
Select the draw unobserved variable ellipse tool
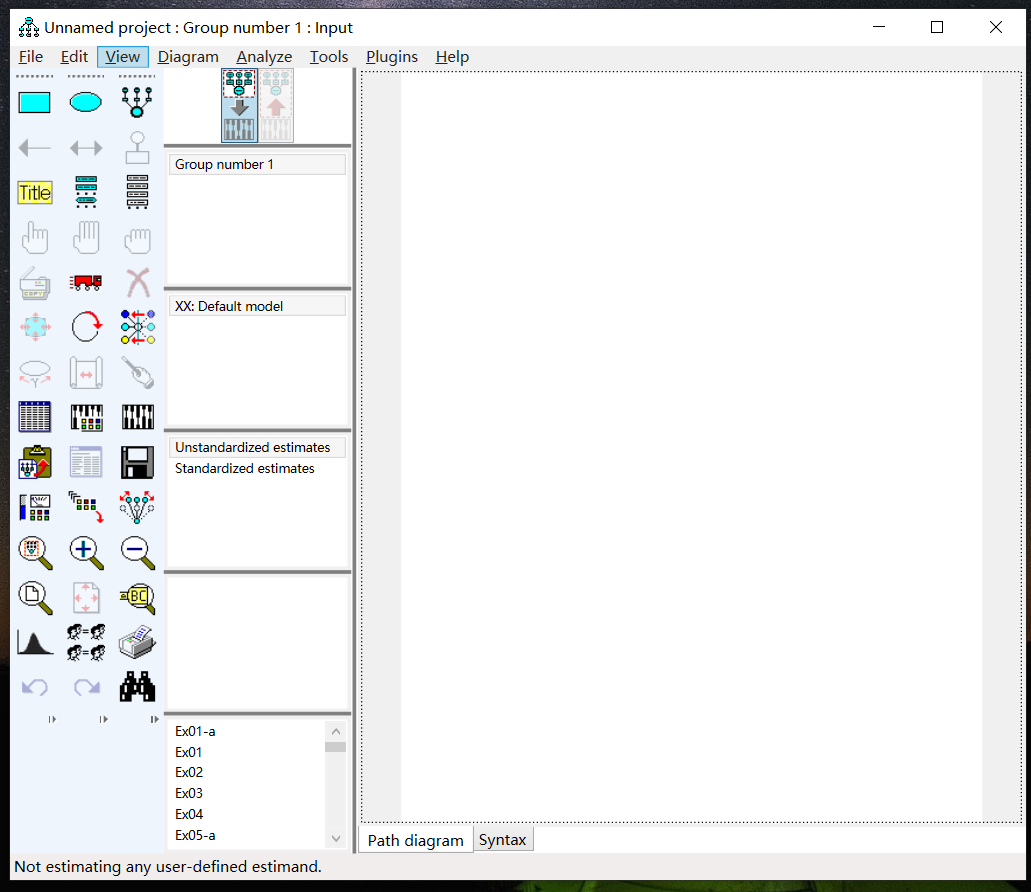tap(86, 102)
